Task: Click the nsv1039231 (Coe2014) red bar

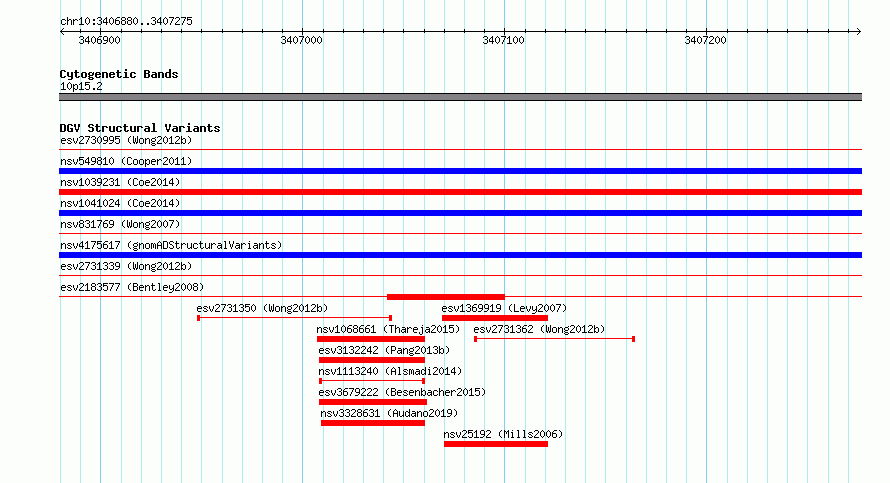Action: (x=460, y=192)
